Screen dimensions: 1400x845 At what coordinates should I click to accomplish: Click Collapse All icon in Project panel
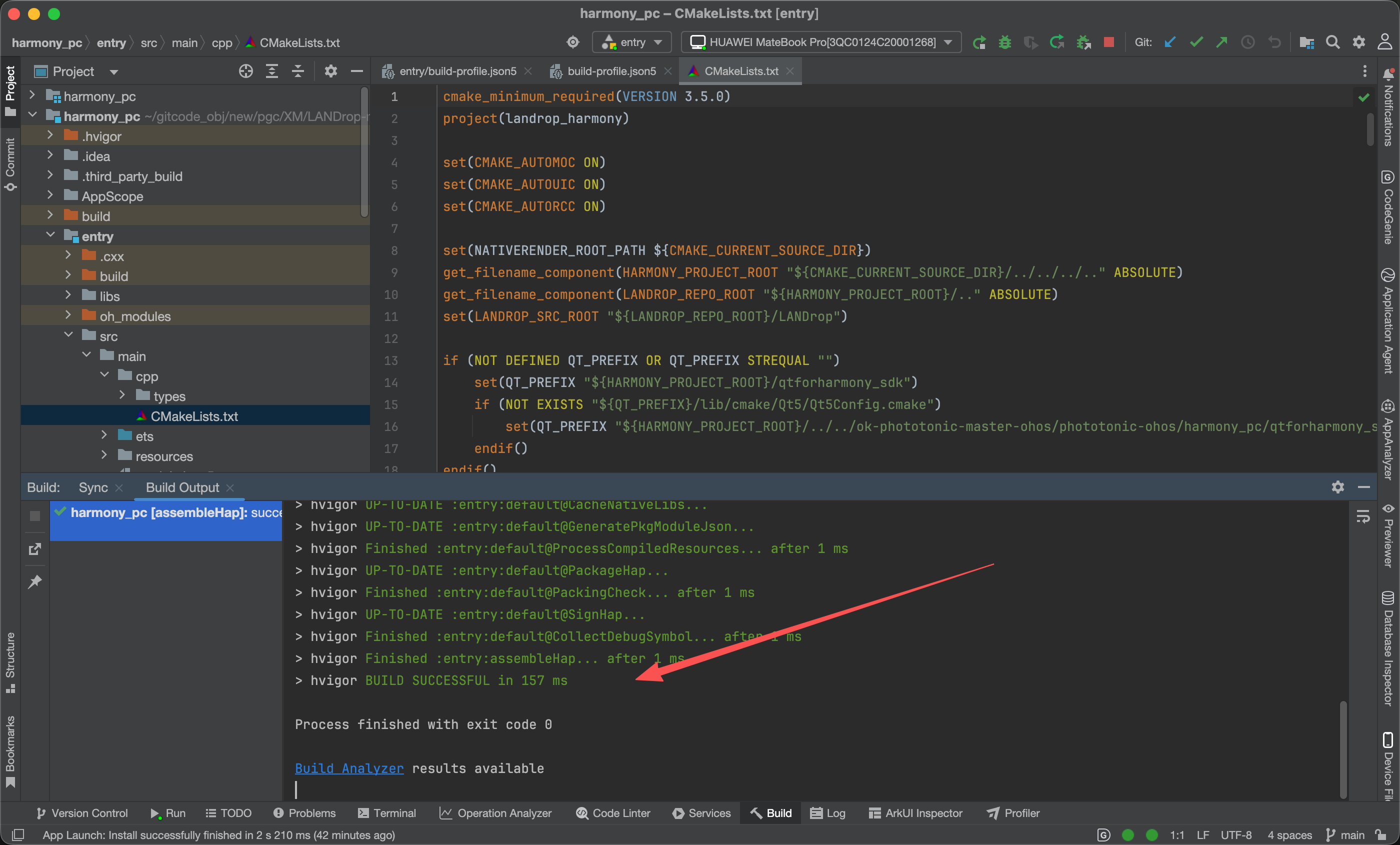(297, 71)
